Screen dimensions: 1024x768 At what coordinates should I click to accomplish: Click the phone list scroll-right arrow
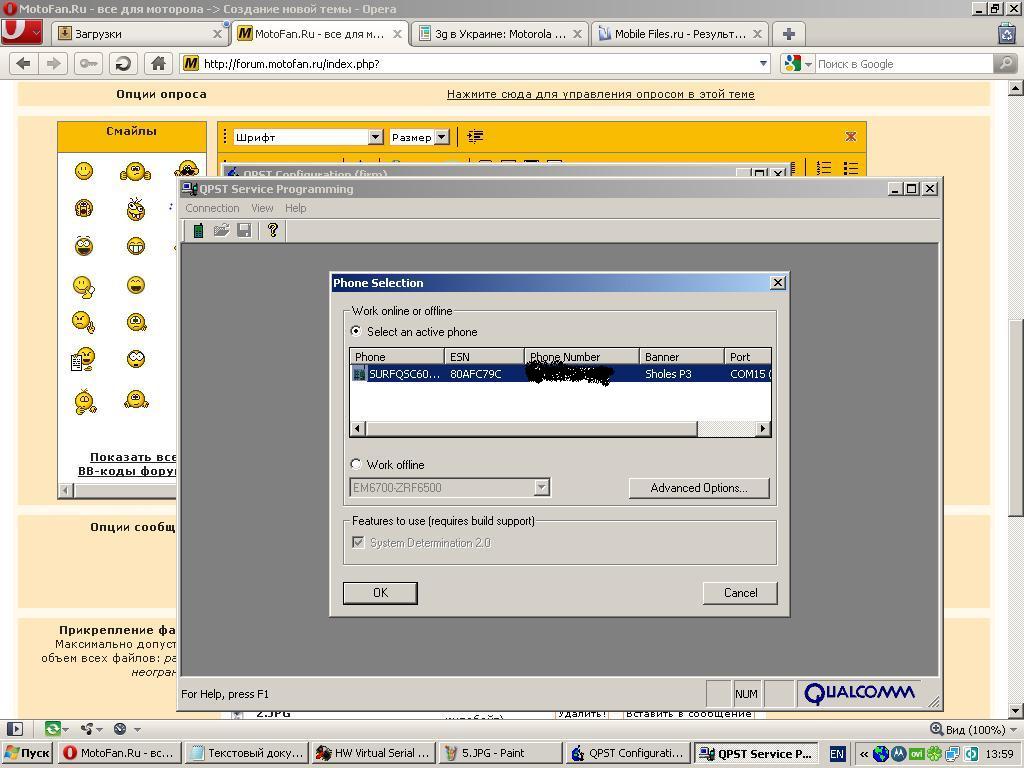pos(763,428)
